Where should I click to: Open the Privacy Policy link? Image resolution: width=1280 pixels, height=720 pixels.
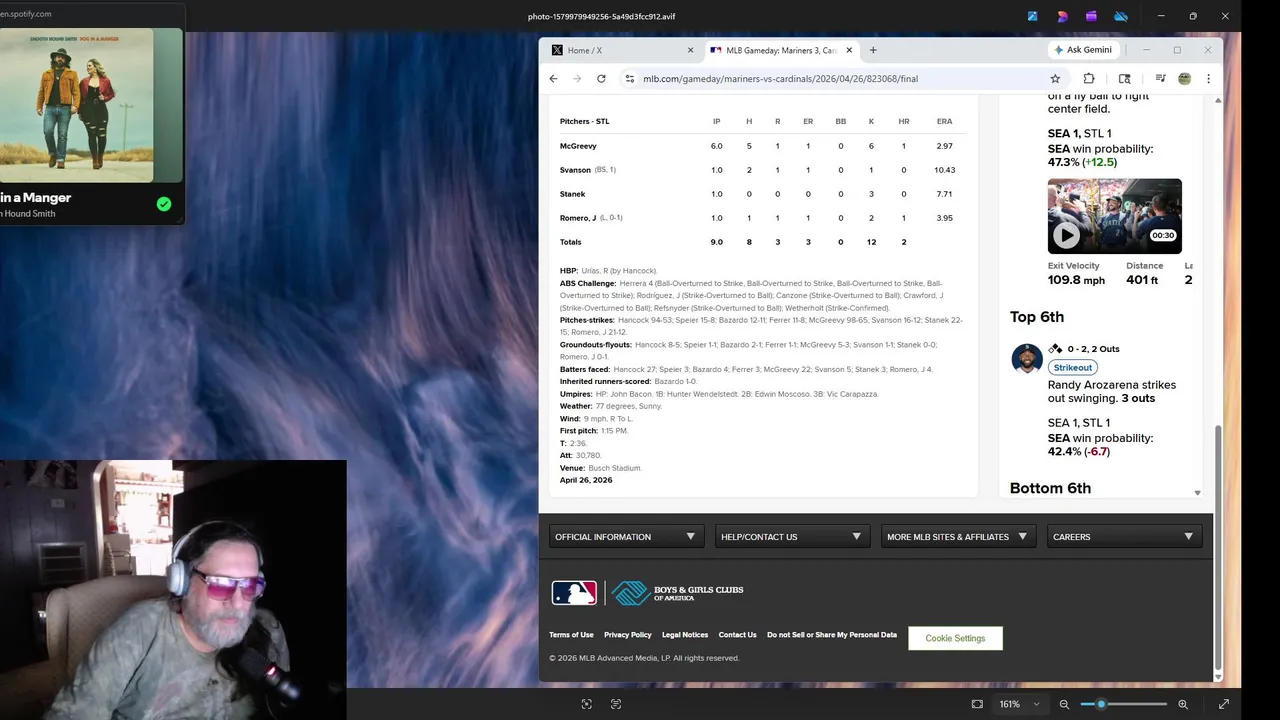tap(627, 635)
